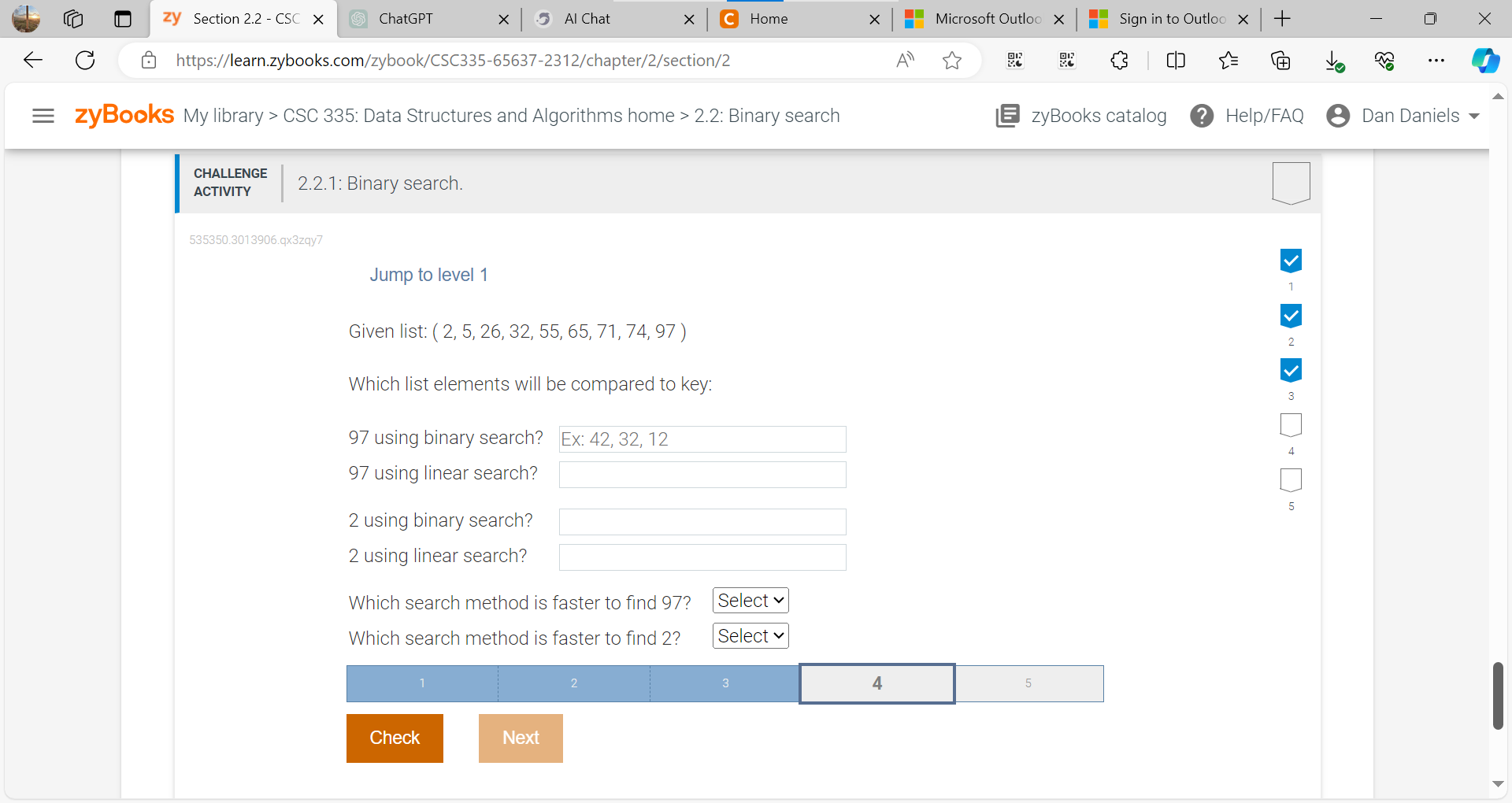
Task: Open the Help/FAQ page
Action: (1247, 116)
